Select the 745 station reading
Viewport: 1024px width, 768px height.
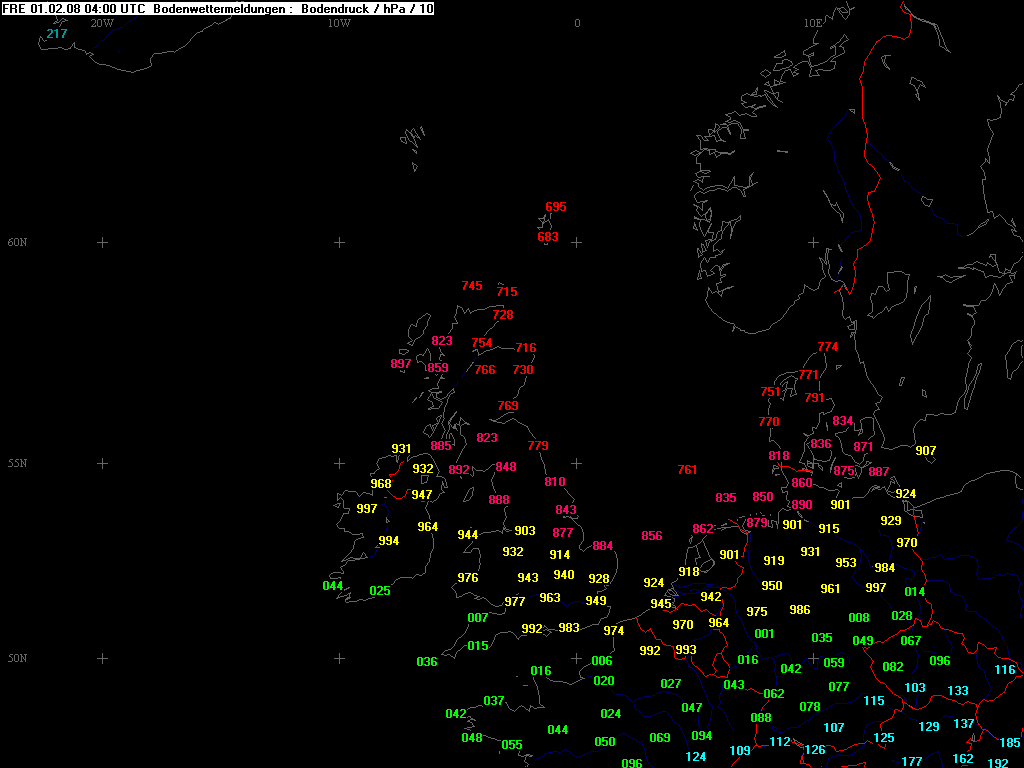pyautogui.click(x=472, y=286)
